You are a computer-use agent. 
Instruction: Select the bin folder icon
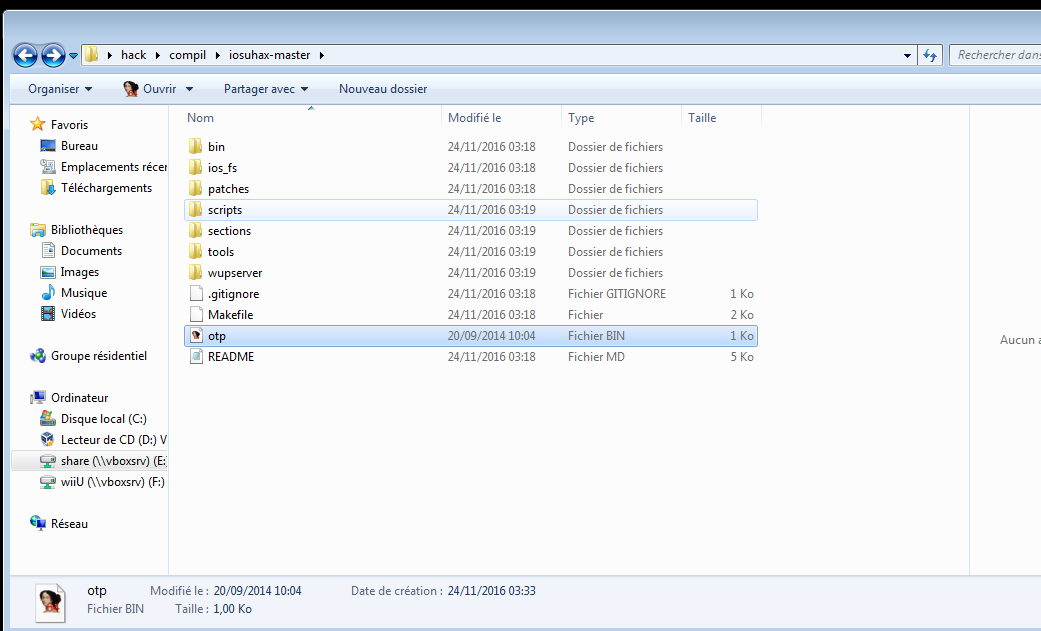tap(195, 146)
